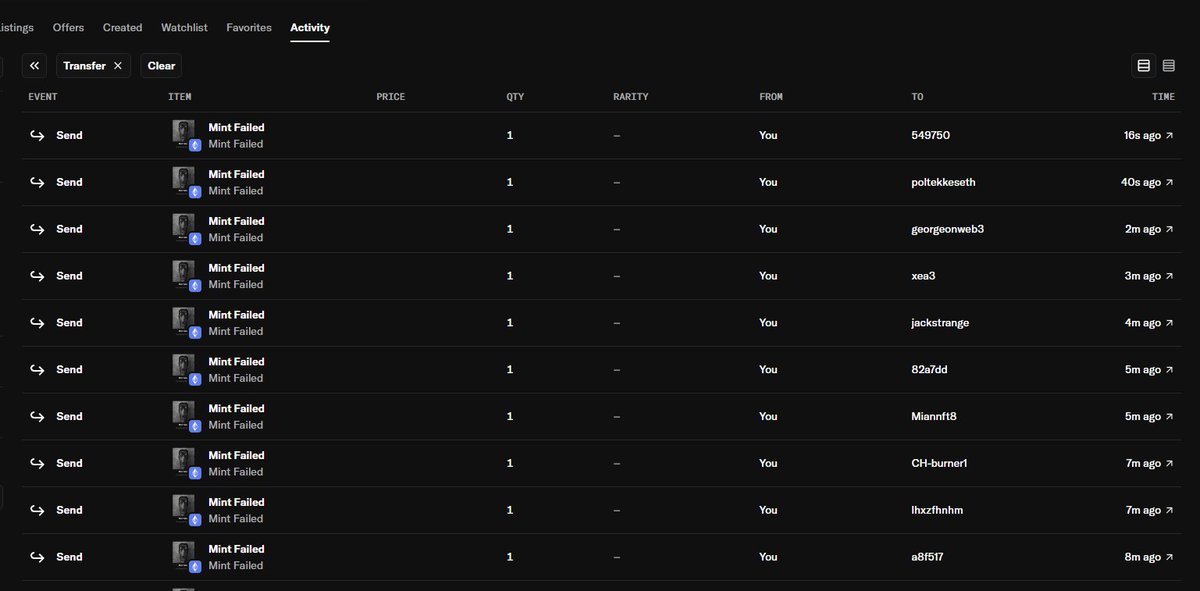The width and height of the screenshot is (1200, 591).
Task: Switch to compact table view icon
Action: [x=1168, y=66]
